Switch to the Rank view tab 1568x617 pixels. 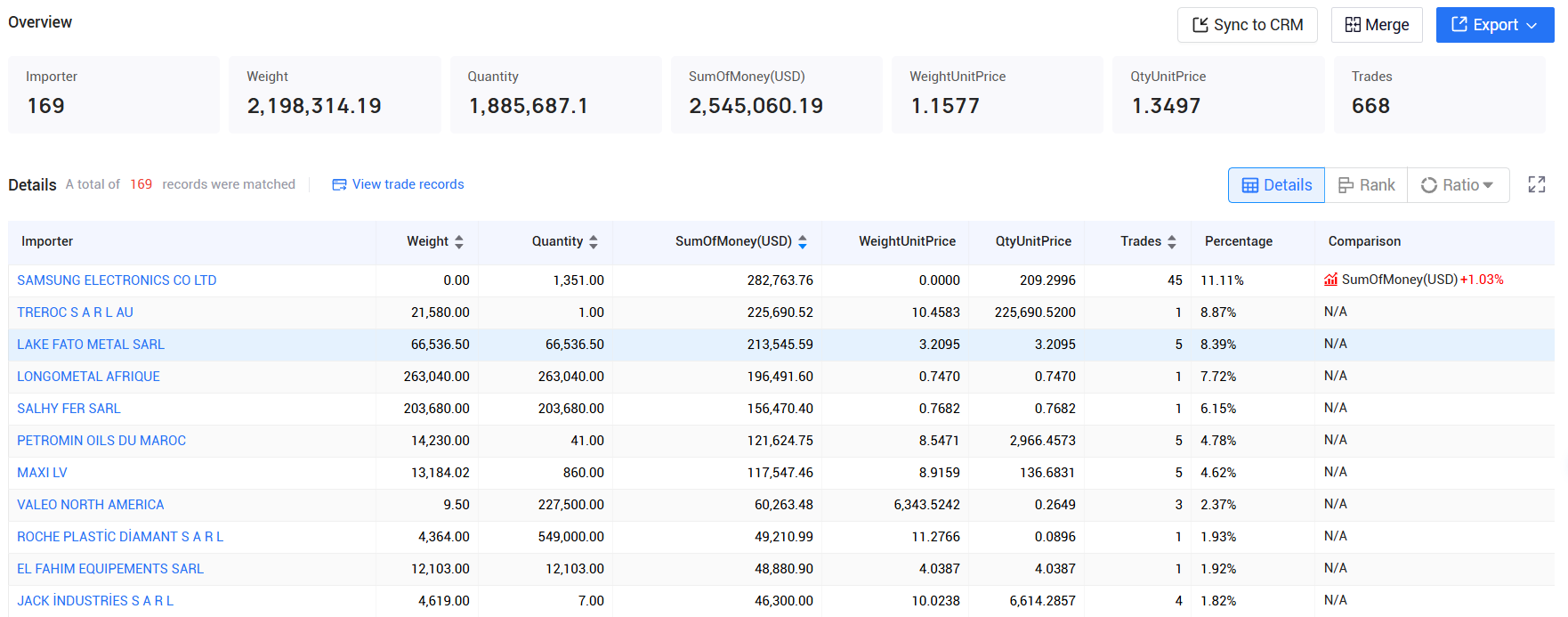(x=1366, y=185)
